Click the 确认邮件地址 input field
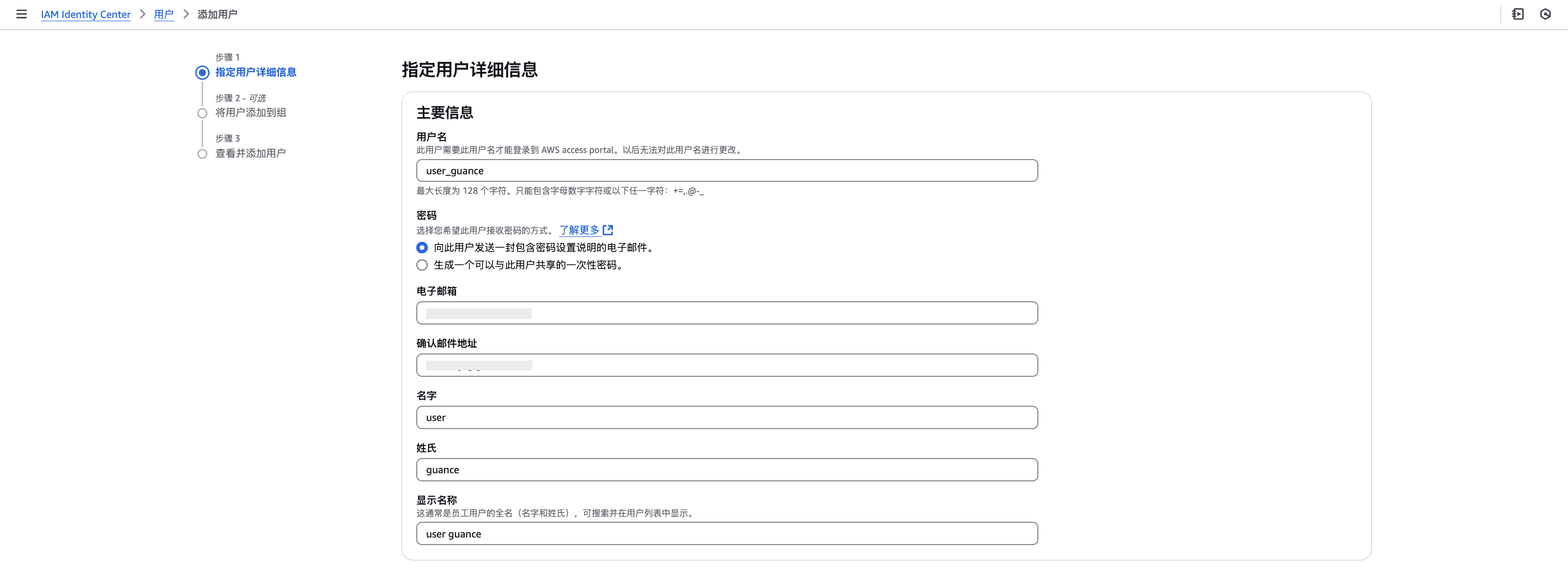This screenshot has width=1568, height=574. coord(727,366)
